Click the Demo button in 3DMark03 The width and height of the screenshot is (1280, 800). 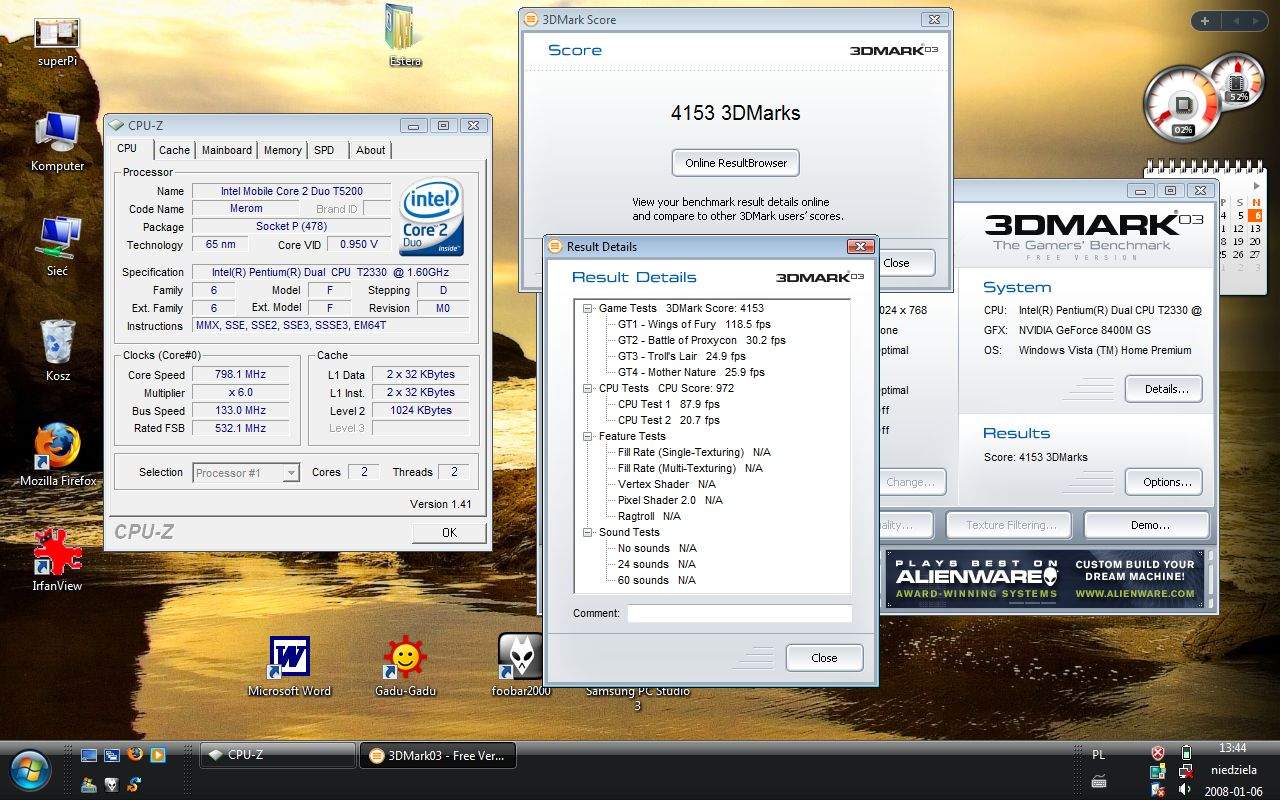pos(1149,525)
